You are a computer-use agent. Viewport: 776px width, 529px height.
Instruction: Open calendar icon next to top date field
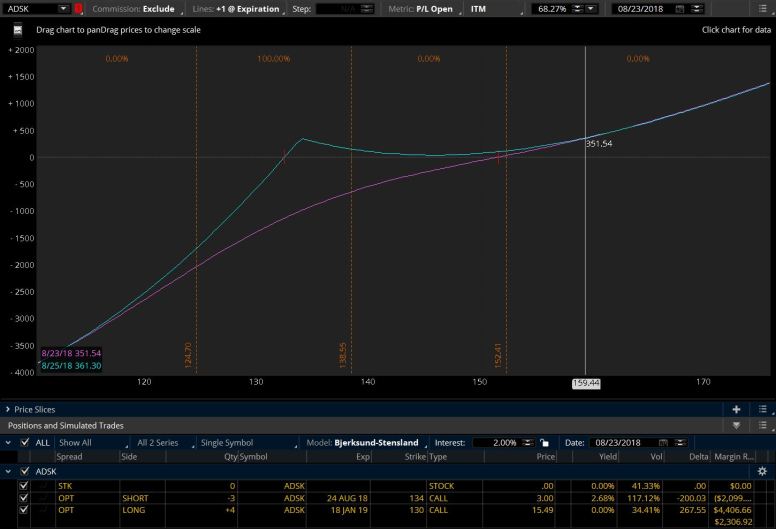[x=680, y=9]
